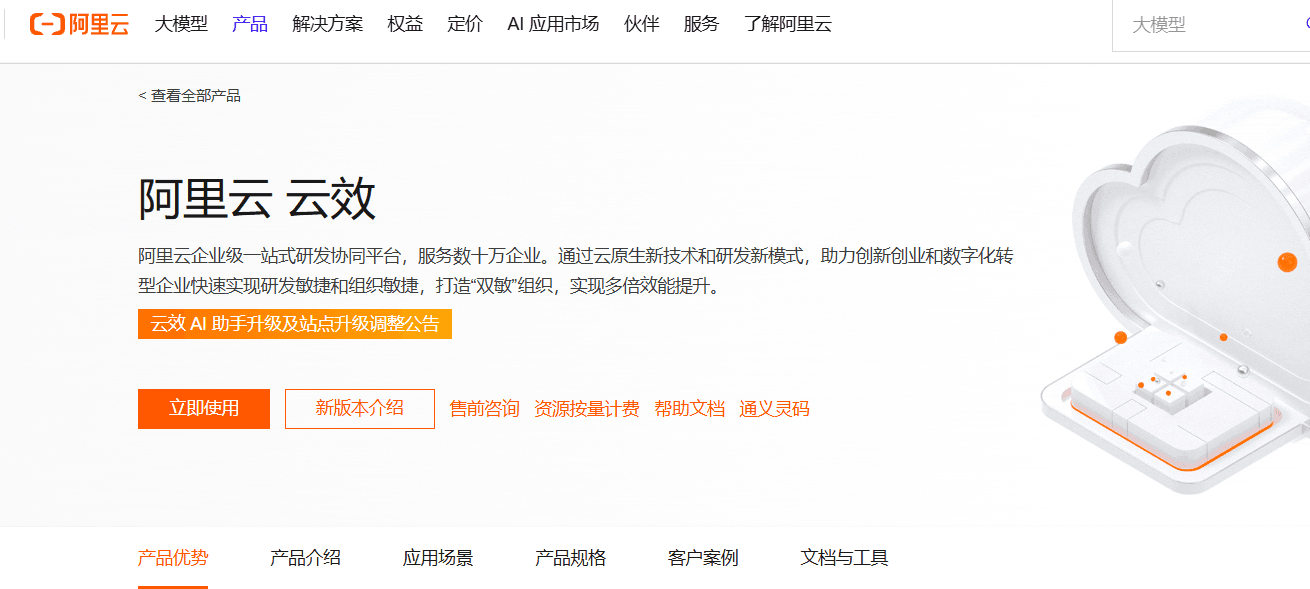The image size is (1310, 589).
Task: Click the 阿里云 云效 page heading
Action: pyautogui.click(x=257, y=198)
